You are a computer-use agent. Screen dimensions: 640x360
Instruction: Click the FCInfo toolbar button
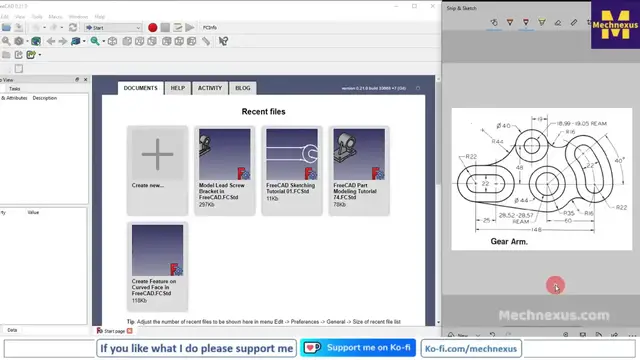(x=210, y=27)
